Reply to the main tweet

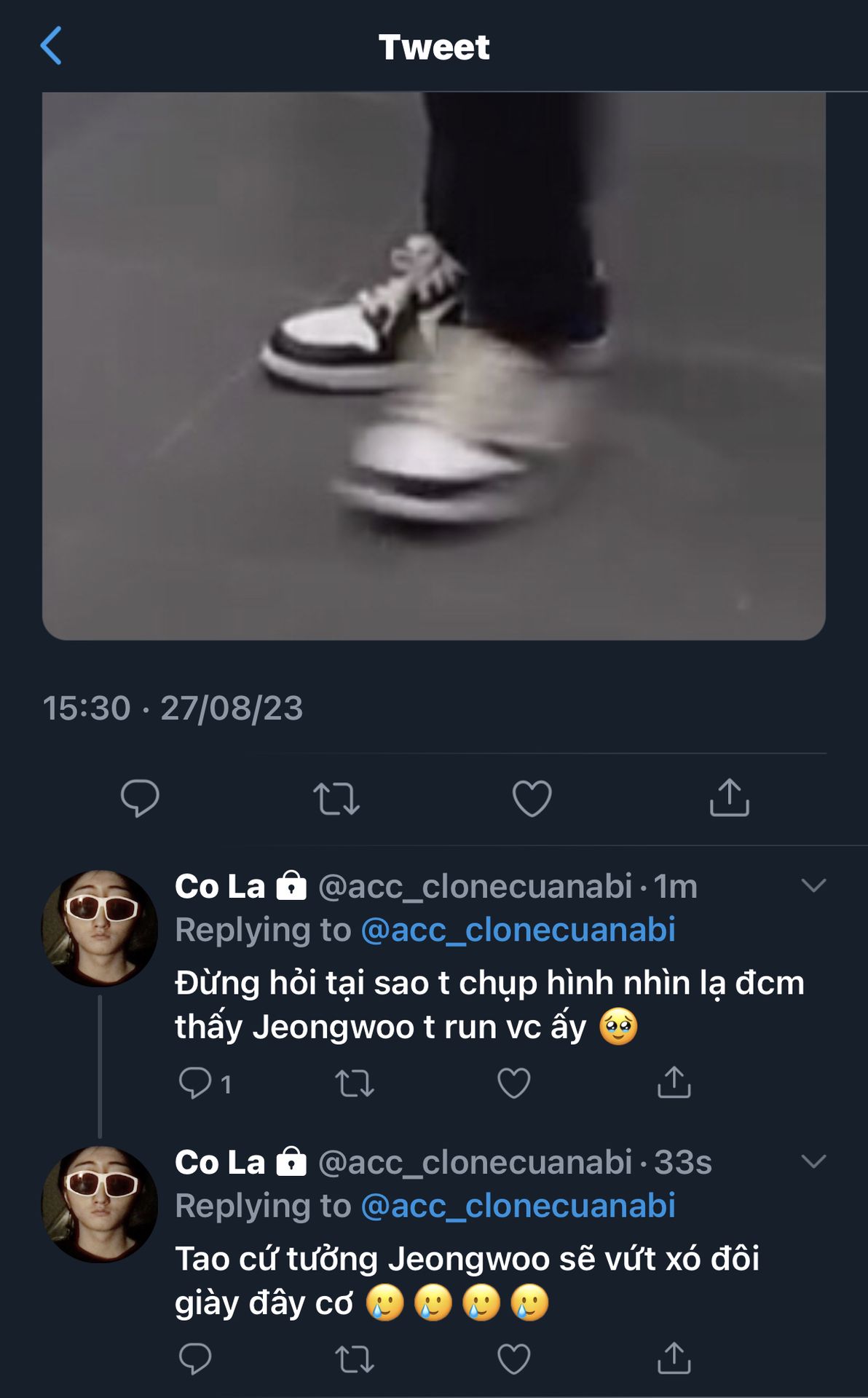click(x=140, y=798)
